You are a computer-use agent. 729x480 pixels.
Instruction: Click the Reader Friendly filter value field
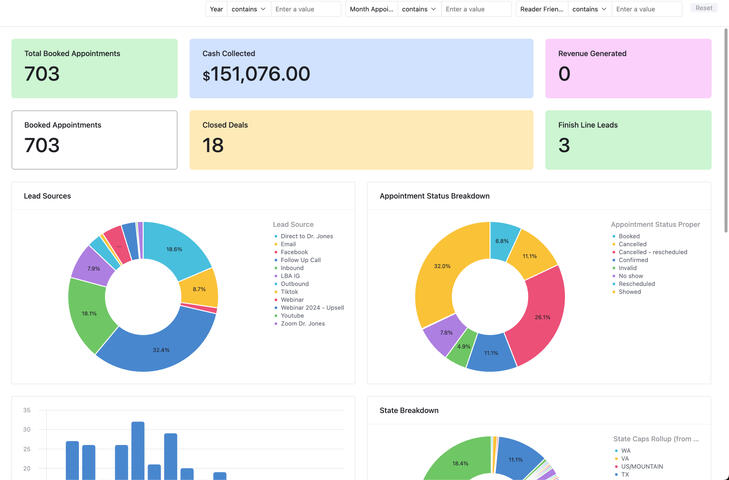(x=646, y=9)
